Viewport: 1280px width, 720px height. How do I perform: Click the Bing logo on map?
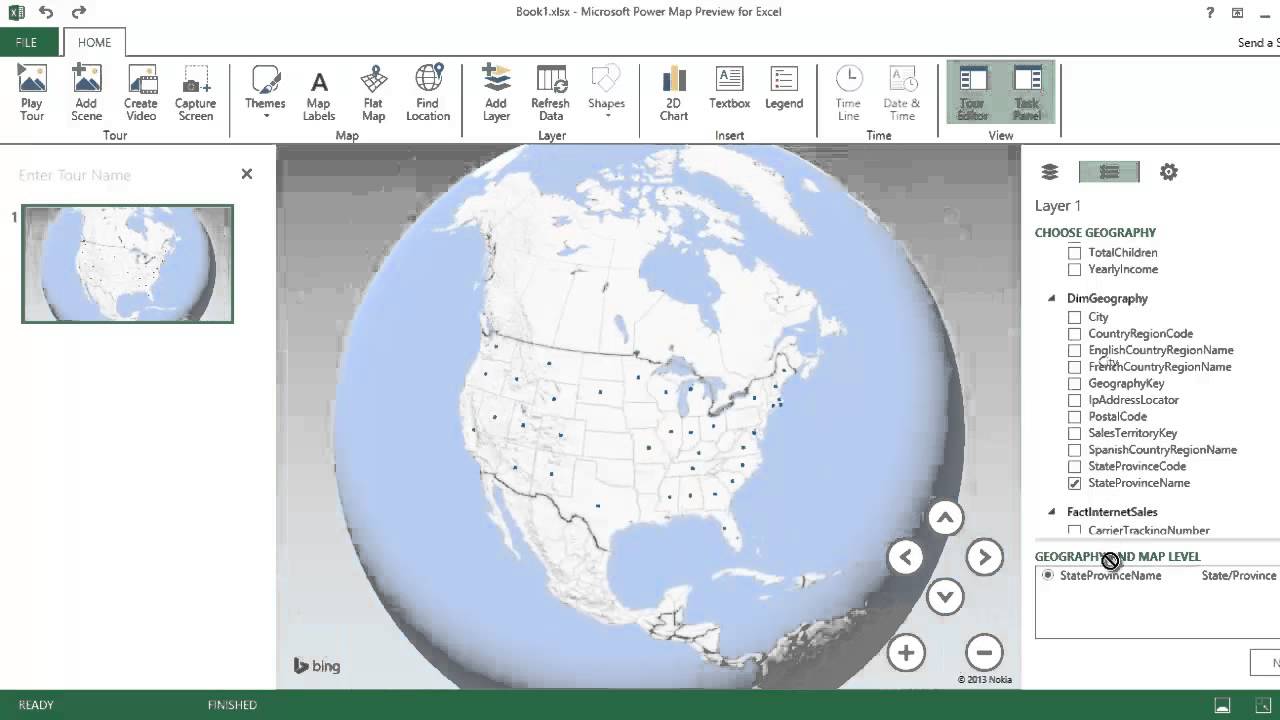(x=317, y=666)
